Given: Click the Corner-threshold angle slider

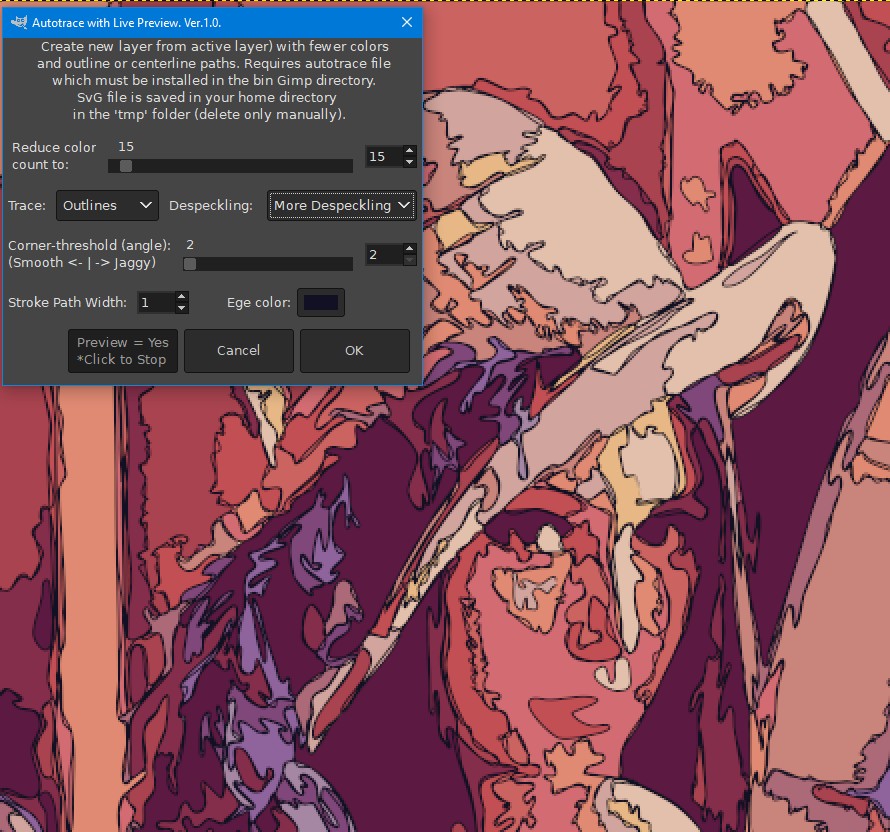Looking at the screenshot, I should [268, 264].
